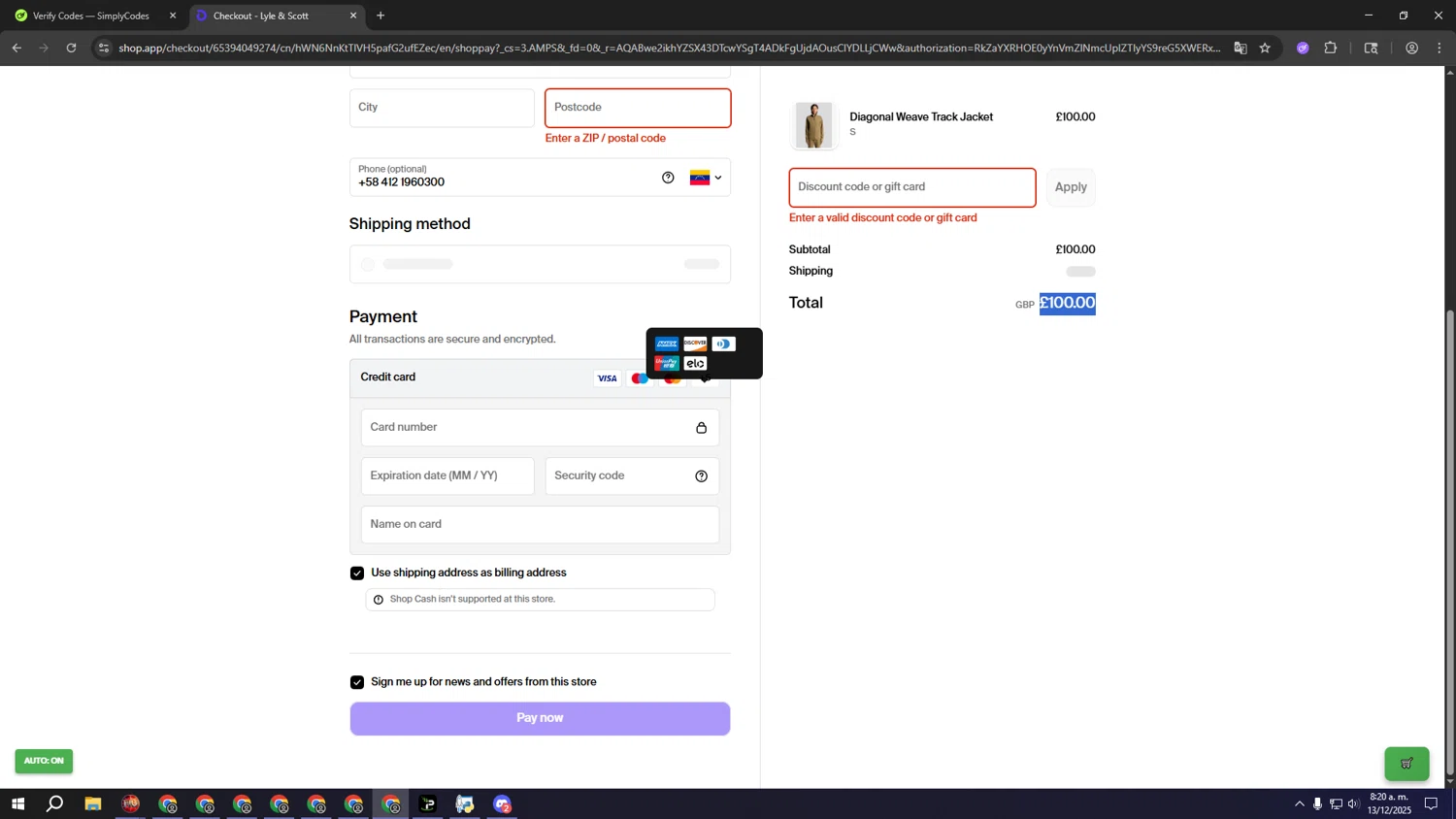This screenshot has width=1456, height=819.
Task: Click the Diagonal Weave Track Jacket thumbnail
Action: [813, 124]
